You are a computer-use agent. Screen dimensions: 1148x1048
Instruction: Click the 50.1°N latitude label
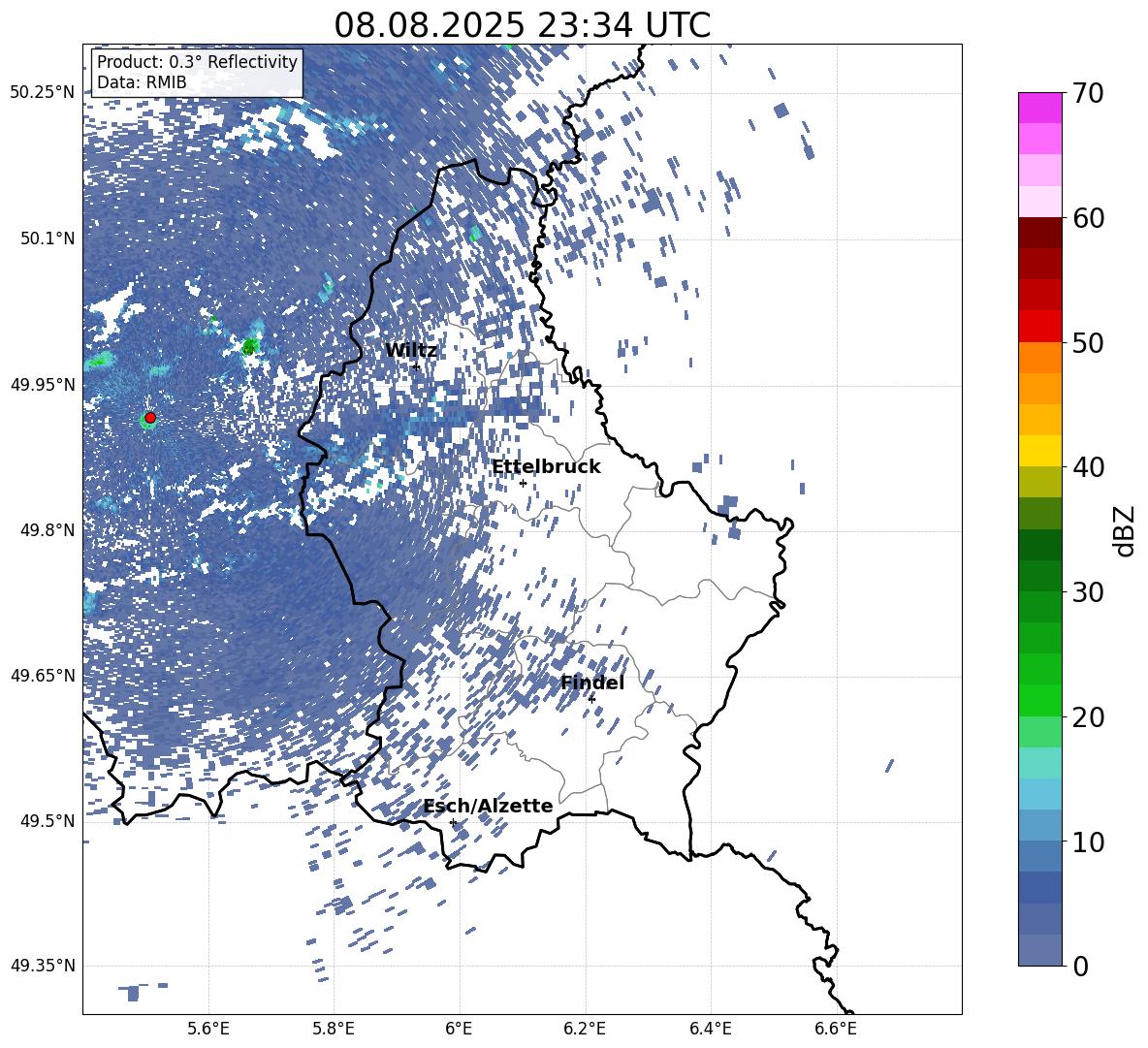[48, 238]
